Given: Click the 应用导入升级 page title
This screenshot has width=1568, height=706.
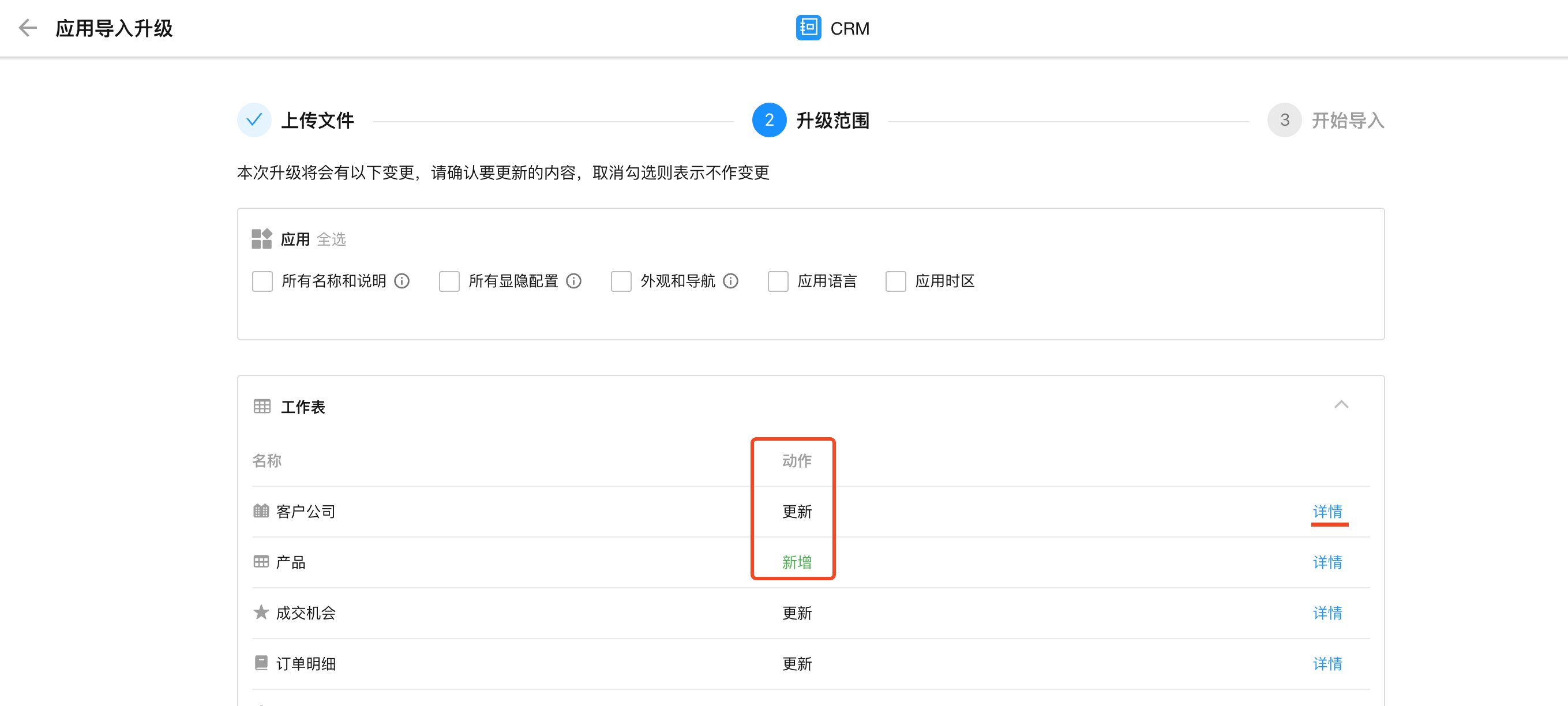Looking at the screenshot, I should (114, 28).
